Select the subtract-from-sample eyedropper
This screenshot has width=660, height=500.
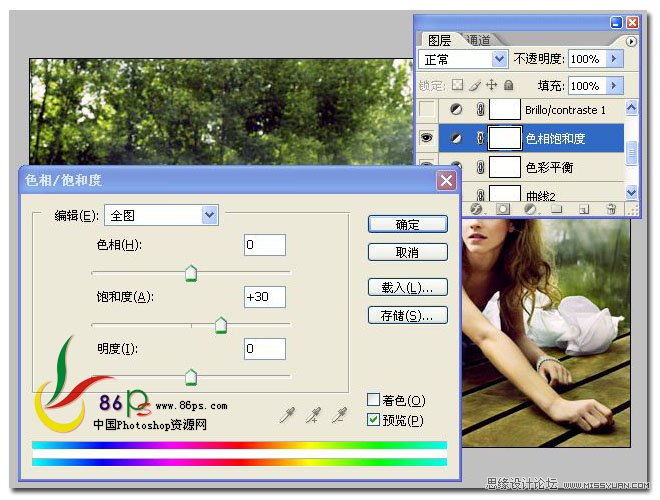(339, 415)
